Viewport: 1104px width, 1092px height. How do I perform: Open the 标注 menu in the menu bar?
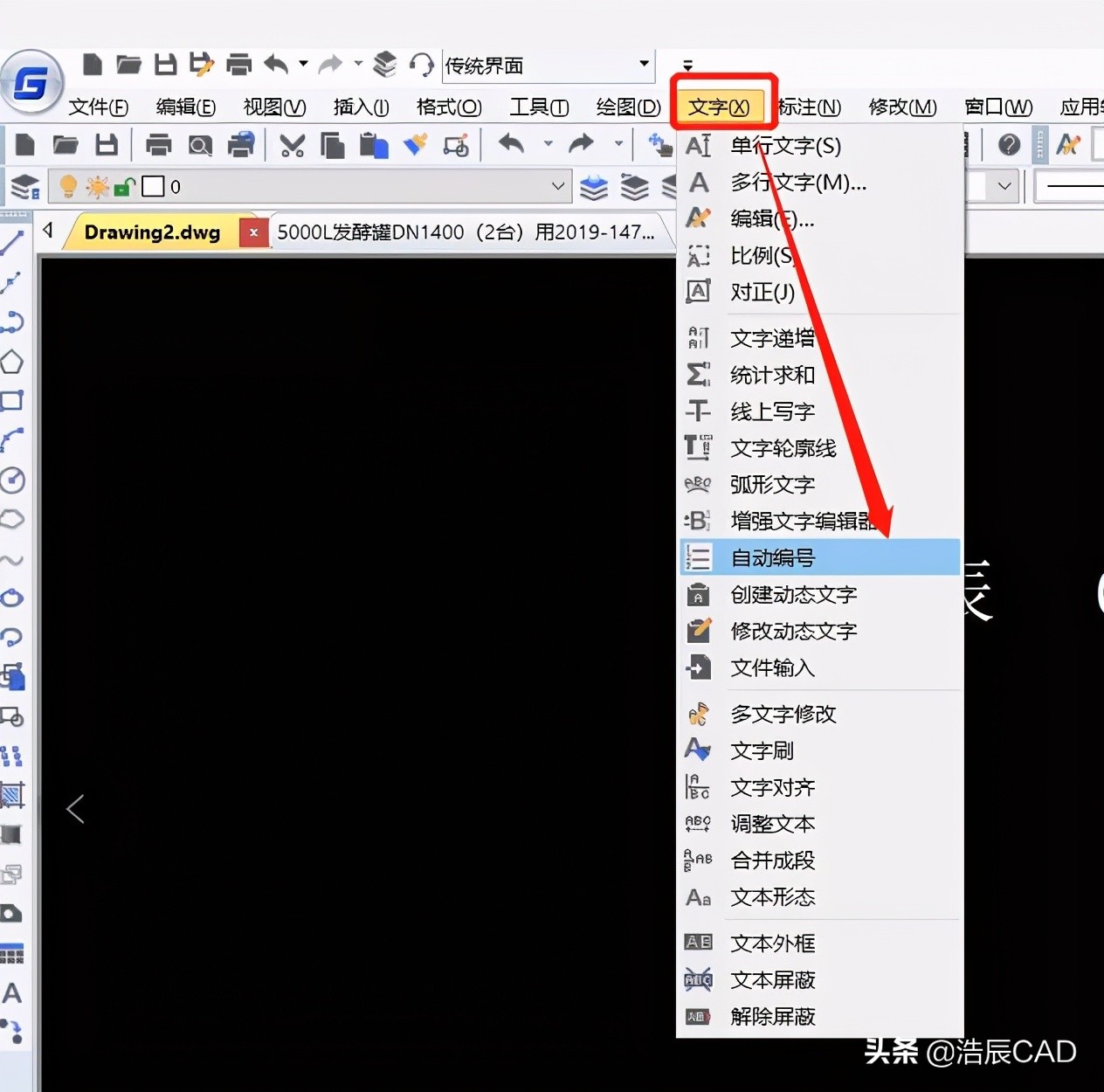(x=808, y=107)
